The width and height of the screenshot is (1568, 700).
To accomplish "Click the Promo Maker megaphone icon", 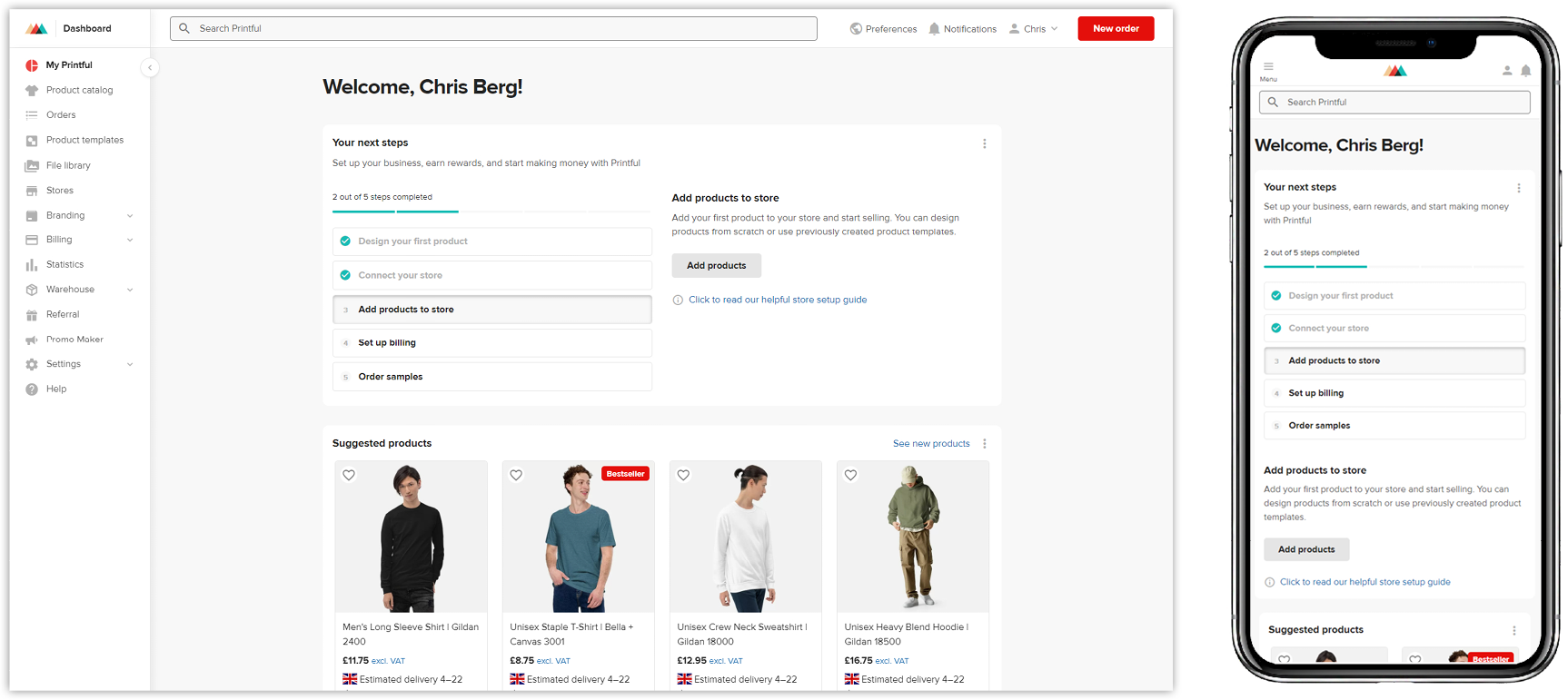I will point(32,340).
